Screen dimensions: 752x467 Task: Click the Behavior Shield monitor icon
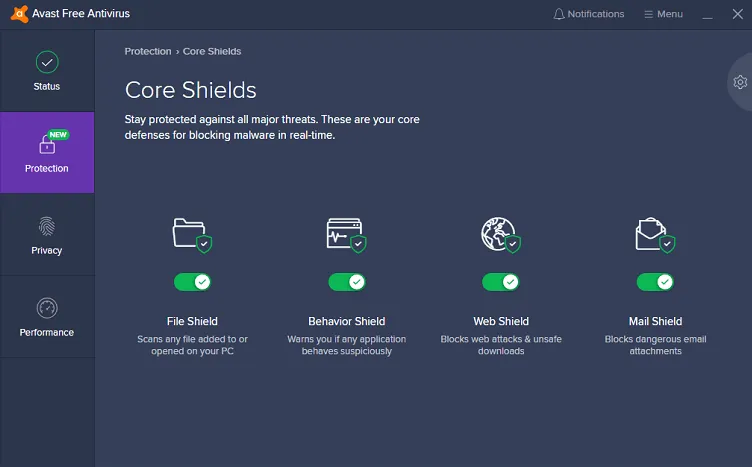(347, 235)
